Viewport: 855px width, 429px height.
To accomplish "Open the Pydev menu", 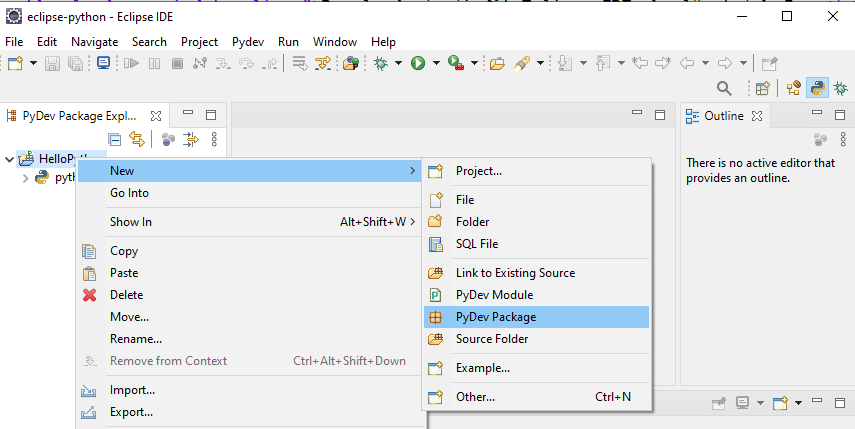I will [248, 42].
